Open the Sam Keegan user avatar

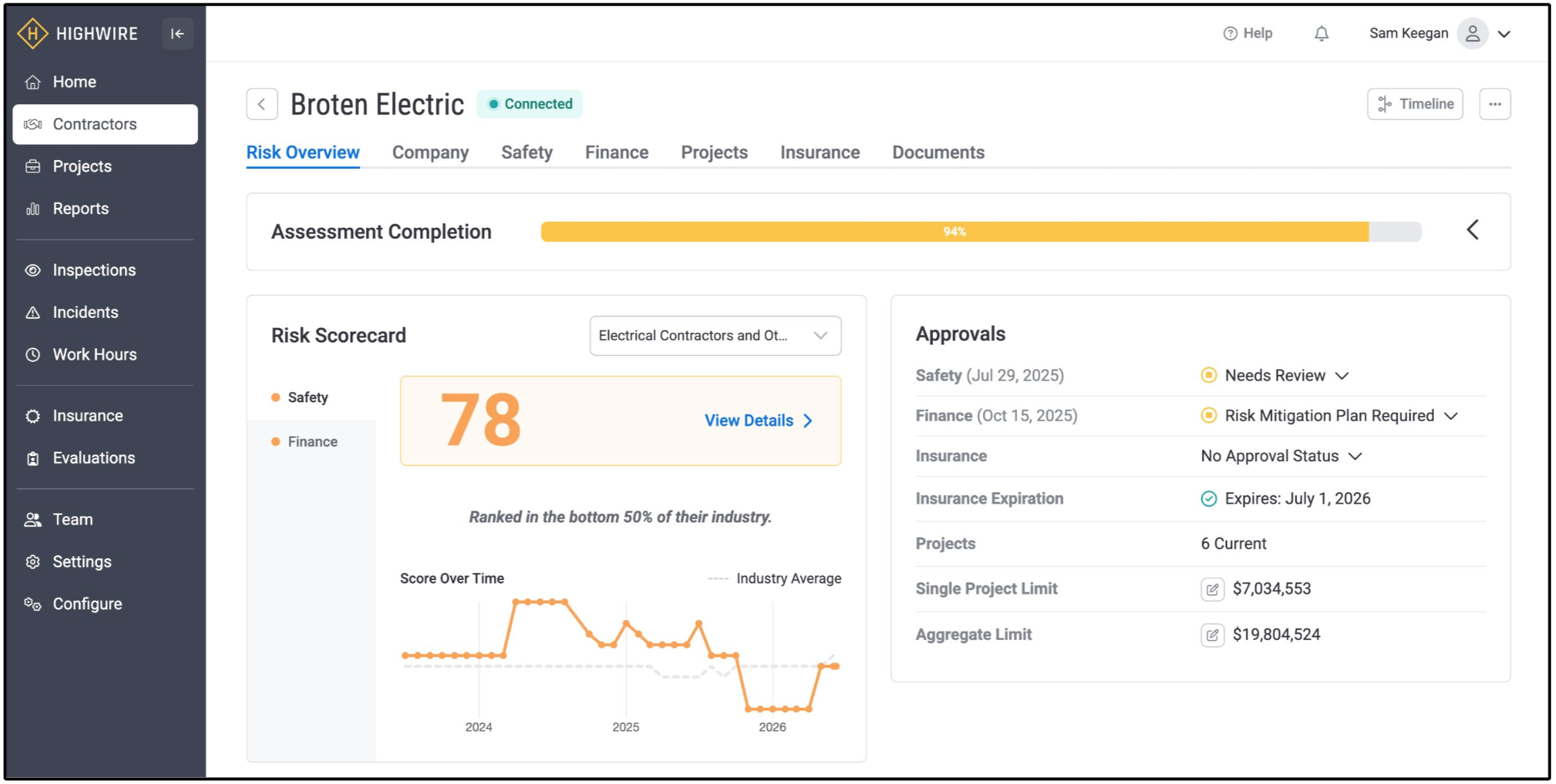[1472, 34]
